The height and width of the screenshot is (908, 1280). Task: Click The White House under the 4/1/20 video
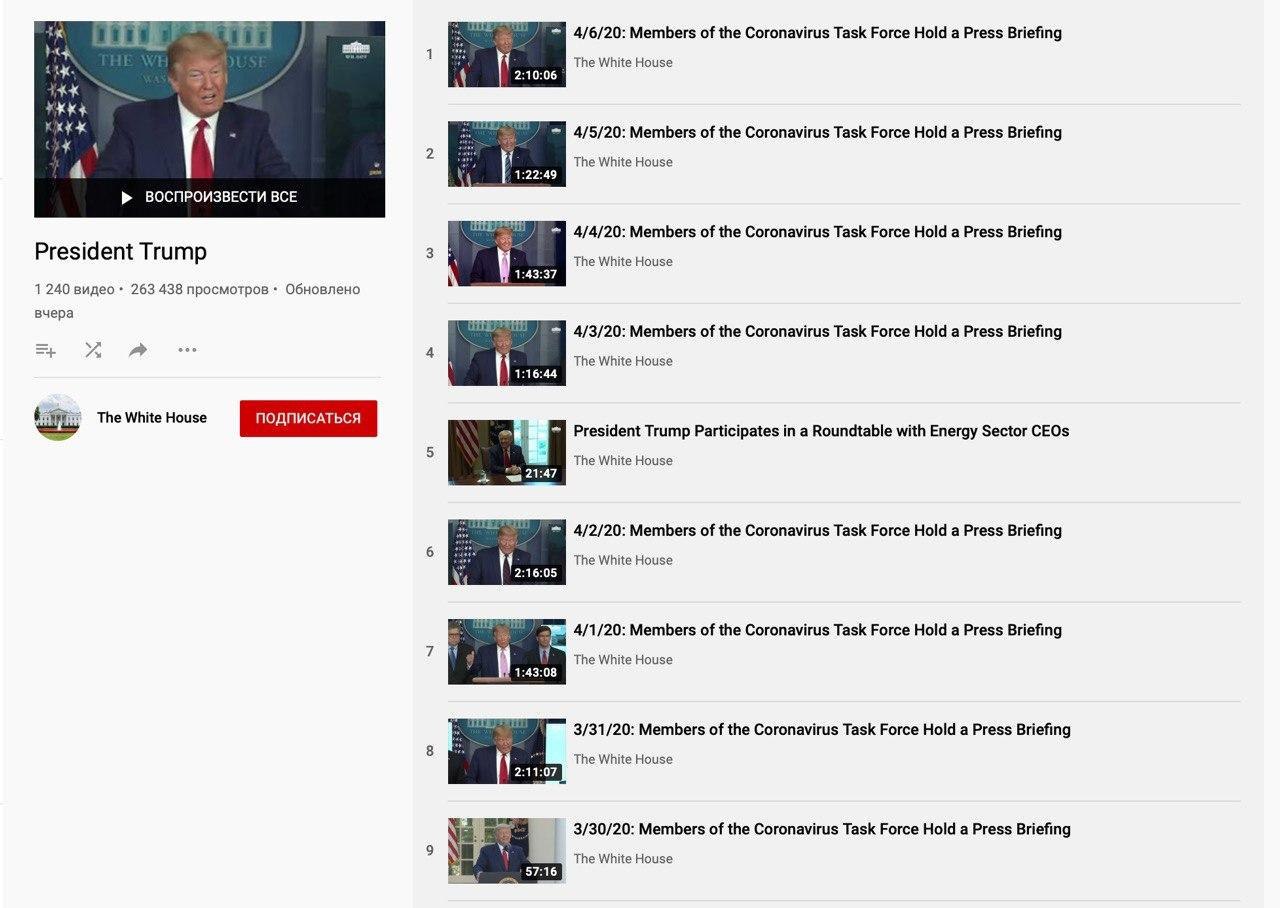pyautogui.click(x=623, y=659)
